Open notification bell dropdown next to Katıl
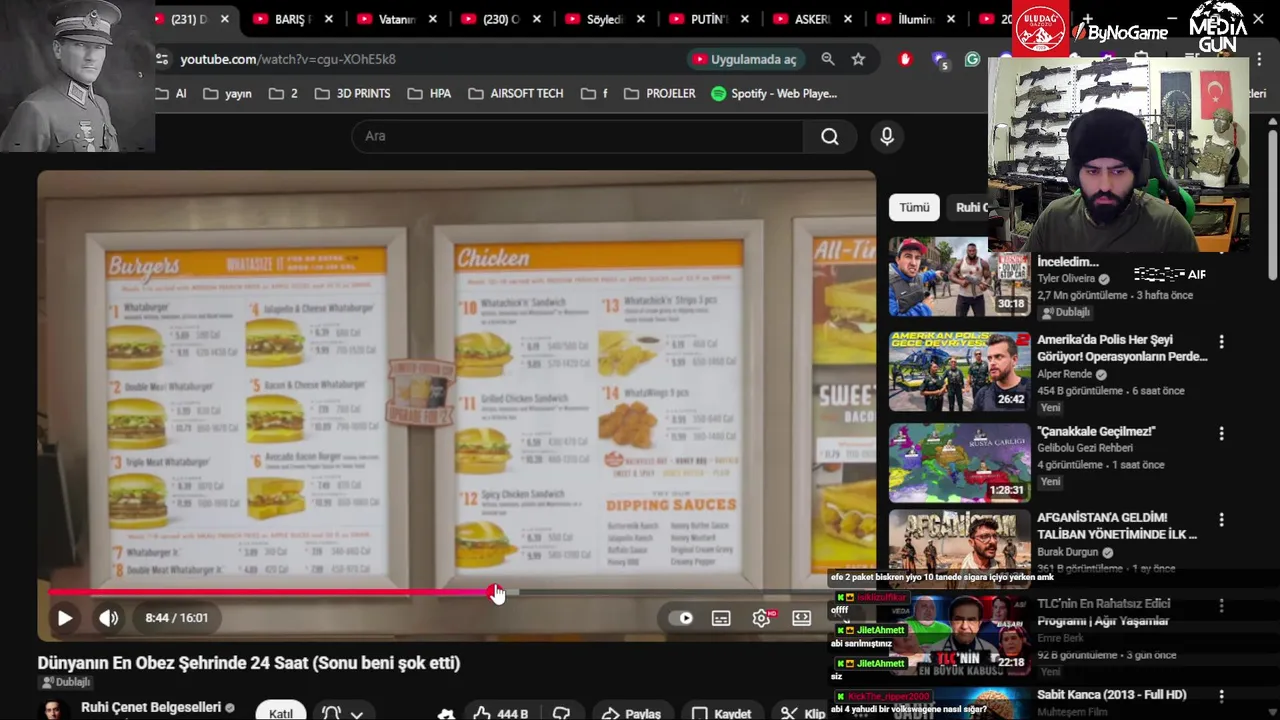 (342, 712)
